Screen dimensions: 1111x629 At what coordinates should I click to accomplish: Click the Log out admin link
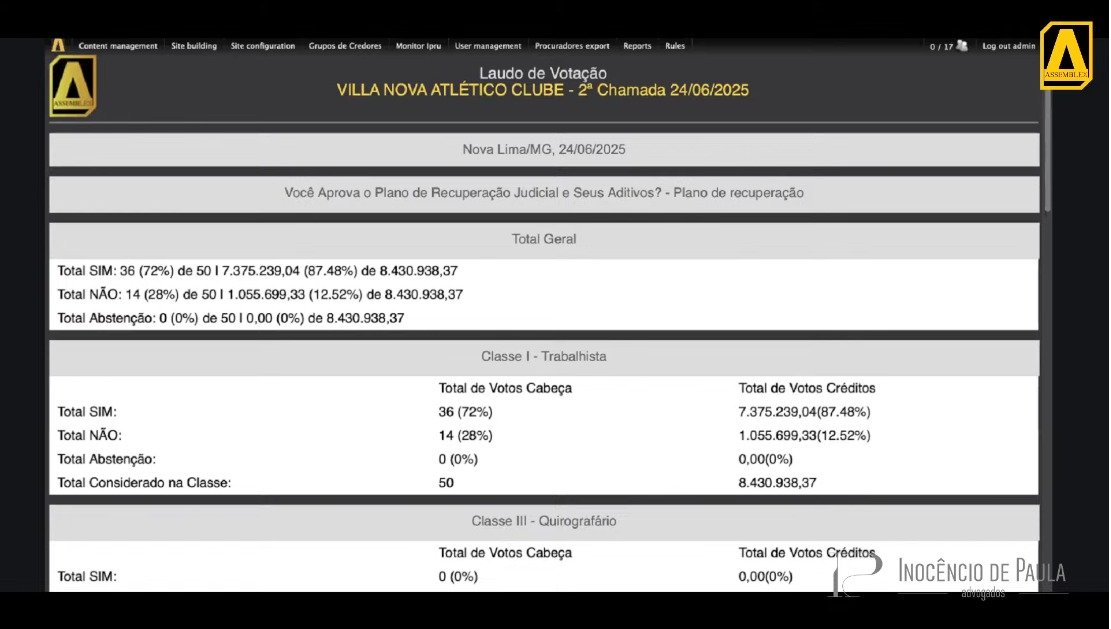[x=1008, y=46]
